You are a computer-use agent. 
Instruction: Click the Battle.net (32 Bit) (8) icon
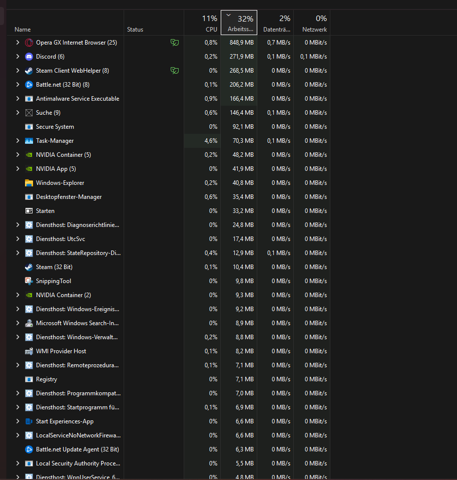coord(29,85)
